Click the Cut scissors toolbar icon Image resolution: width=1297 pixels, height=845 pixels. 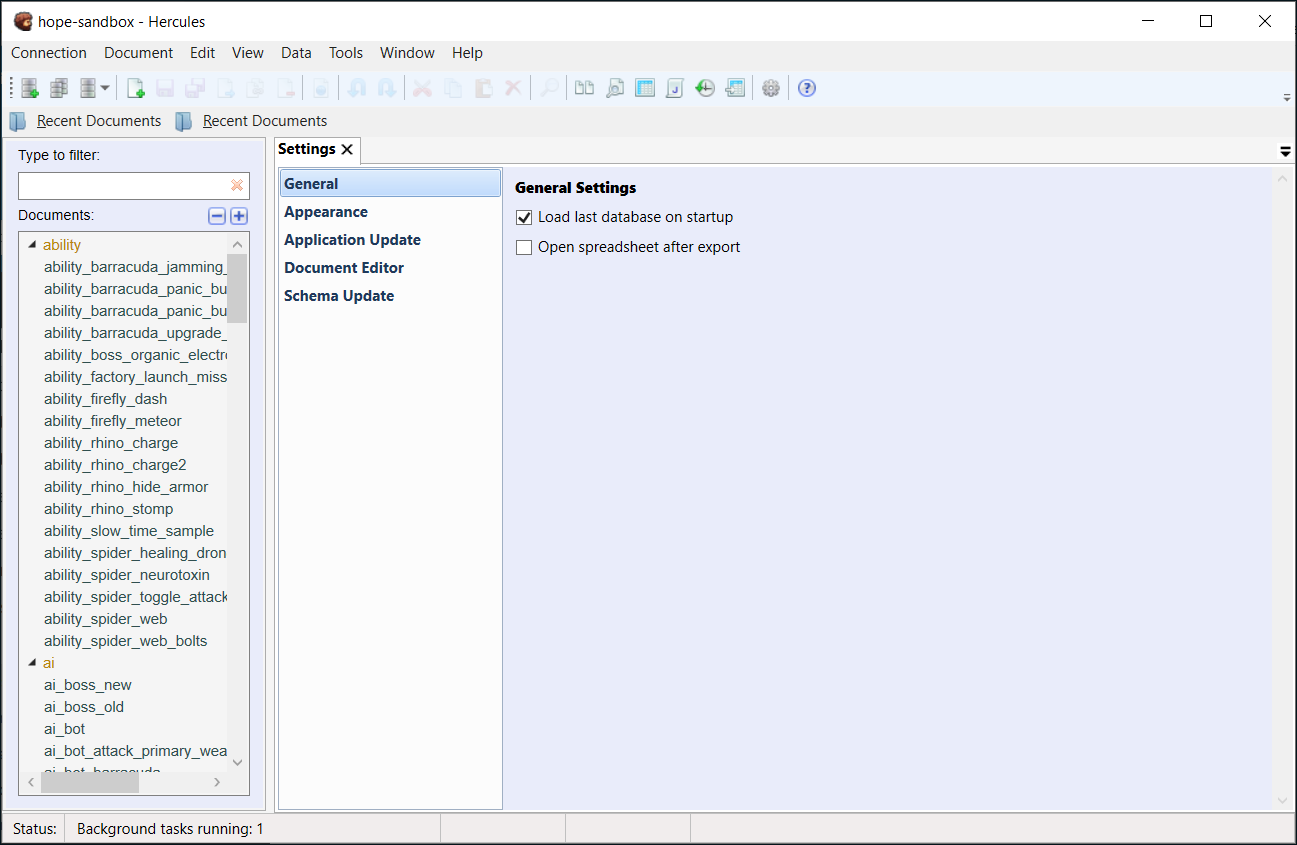coord(423,88)
